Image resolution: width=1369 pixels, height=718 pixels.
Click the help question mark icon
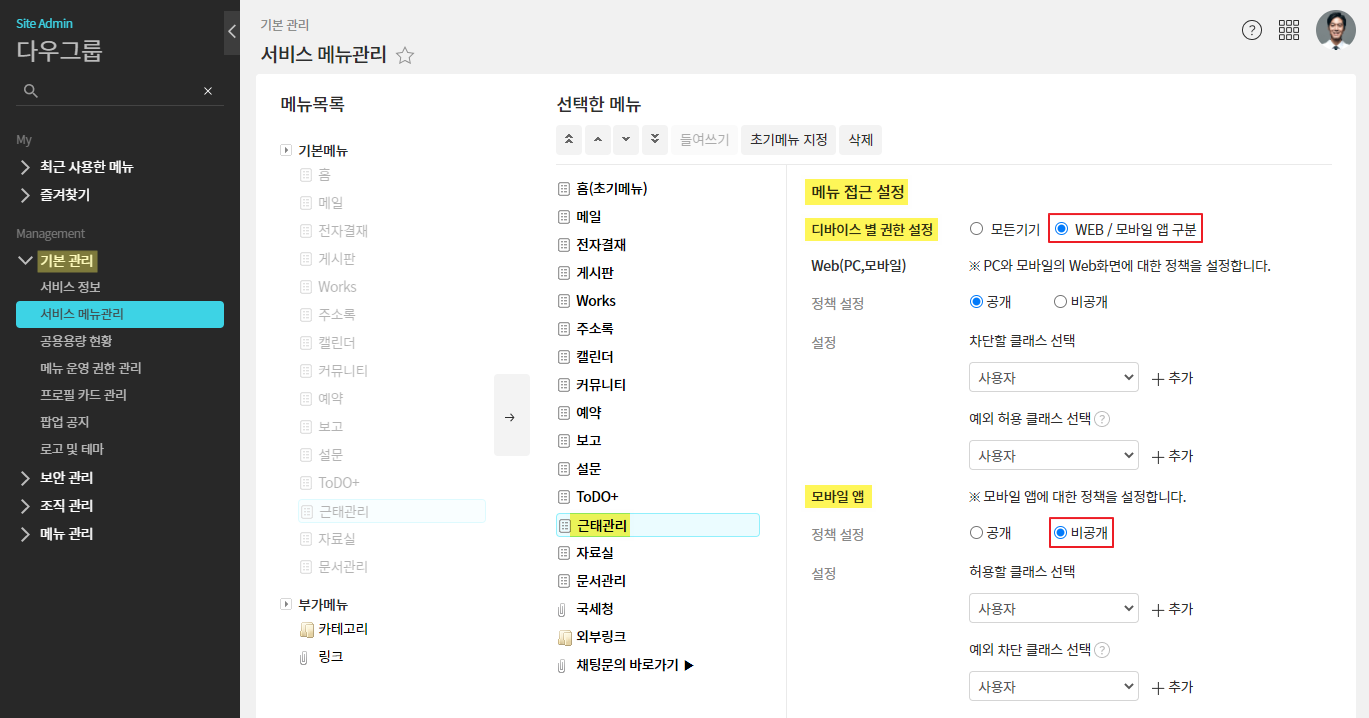pyautogui.click(x=1251, y=30)
